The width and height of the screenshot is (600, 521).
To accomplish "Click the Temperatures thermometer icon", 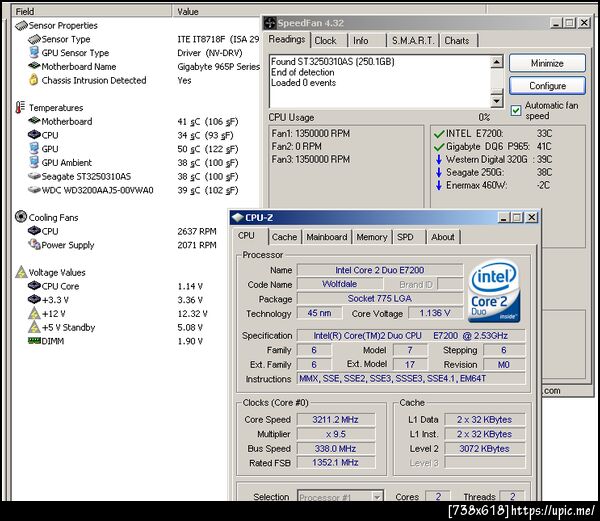I will [20, 107].
